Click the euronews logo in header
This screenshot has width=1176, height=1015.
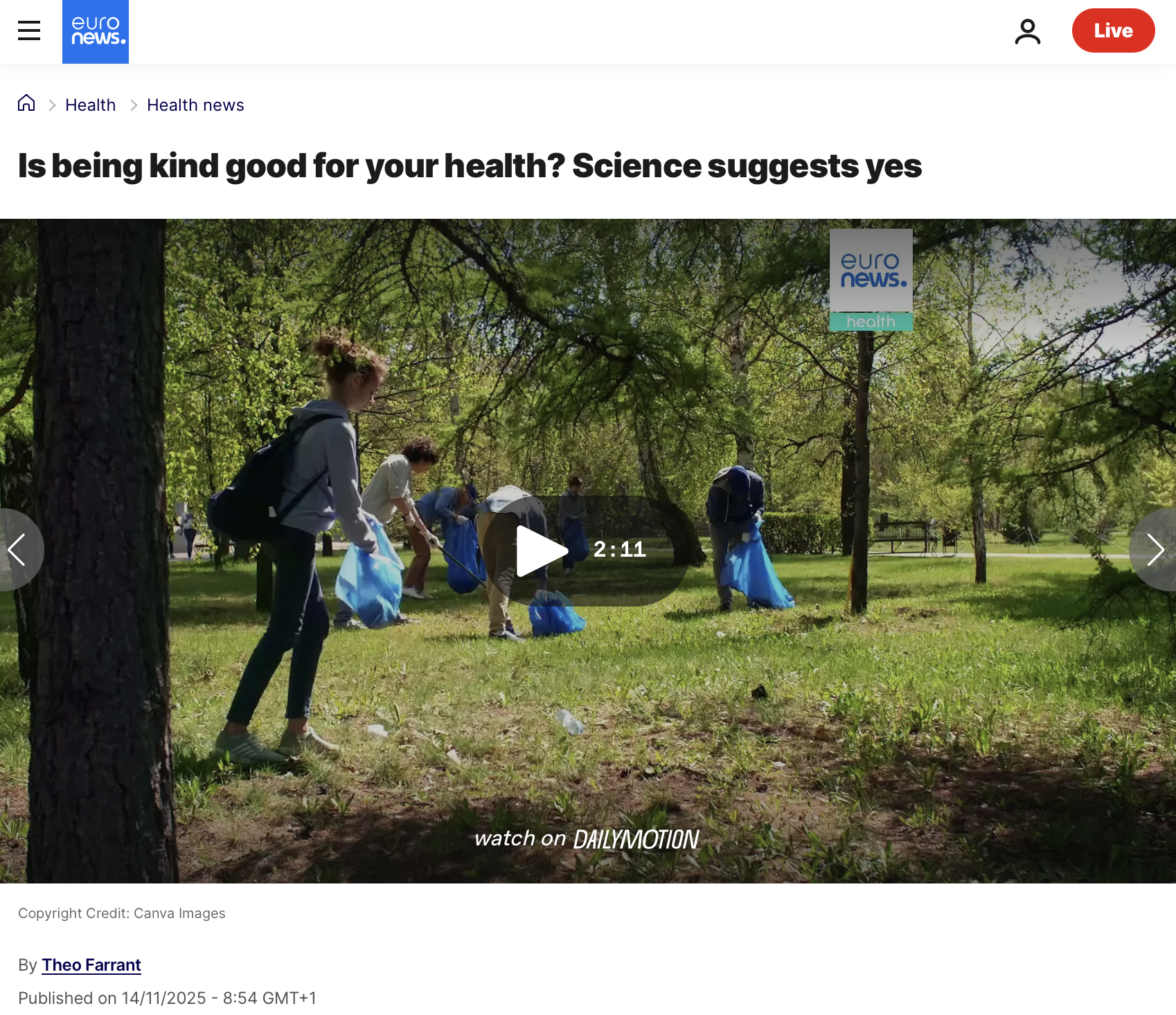click(96, 32)
